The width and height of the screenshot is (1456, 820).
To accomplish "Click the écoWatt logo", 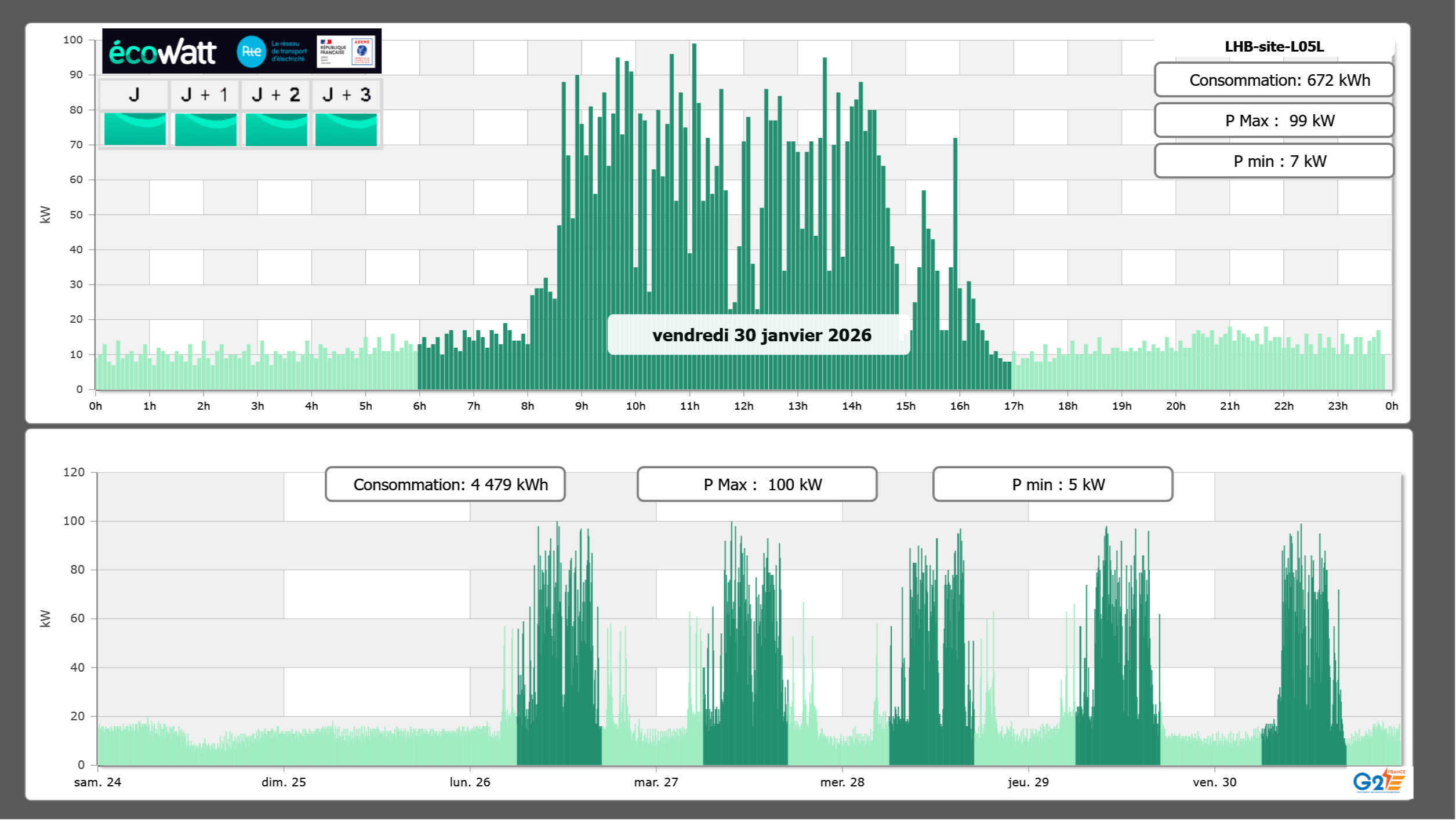I will tap(163, 52).
